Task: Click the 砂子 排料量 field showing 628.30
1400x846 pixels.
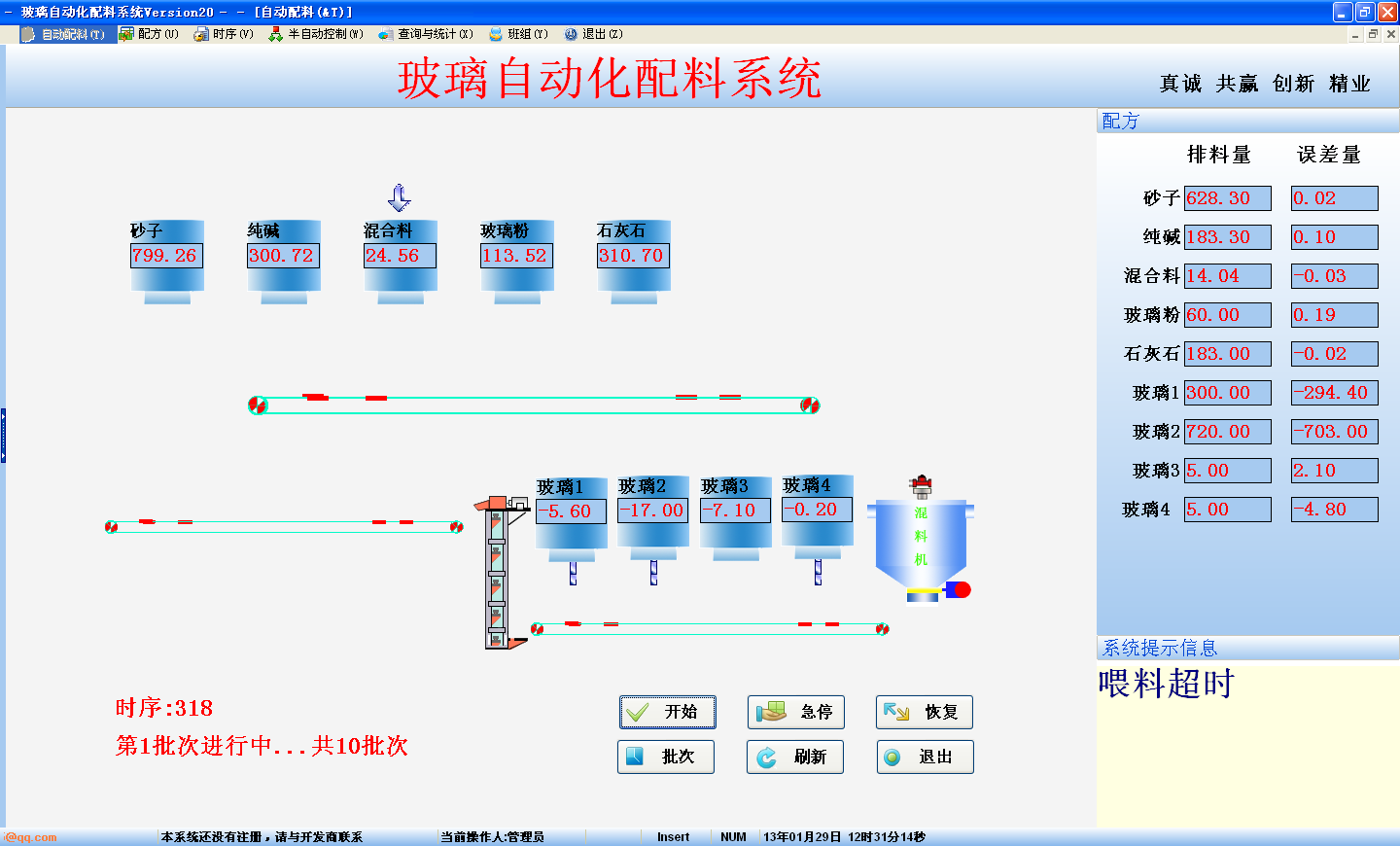Action: click(1227, 198)
